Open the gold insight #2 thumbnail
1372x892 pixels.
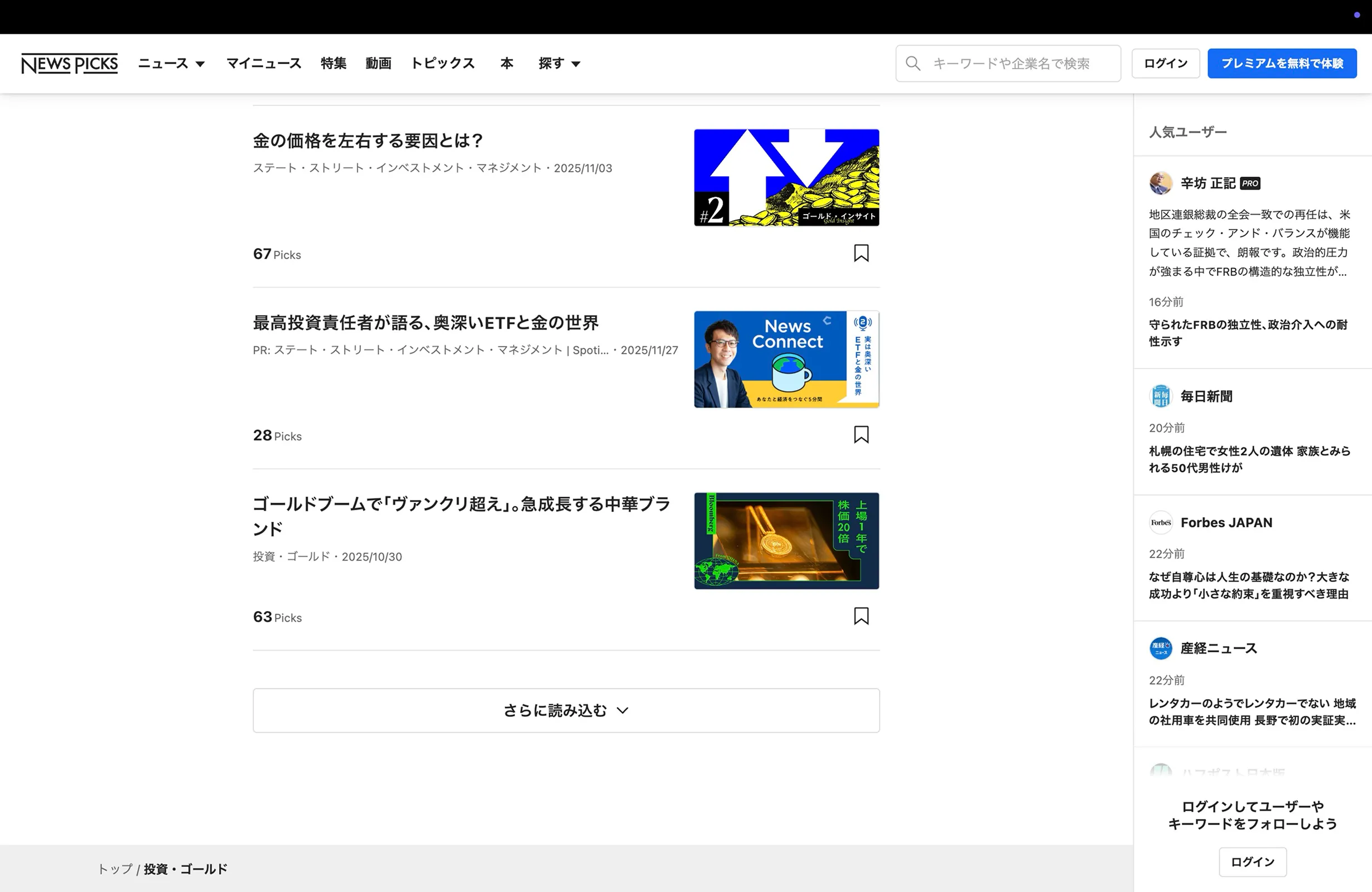pyautogui.click(x=786, y=177)
